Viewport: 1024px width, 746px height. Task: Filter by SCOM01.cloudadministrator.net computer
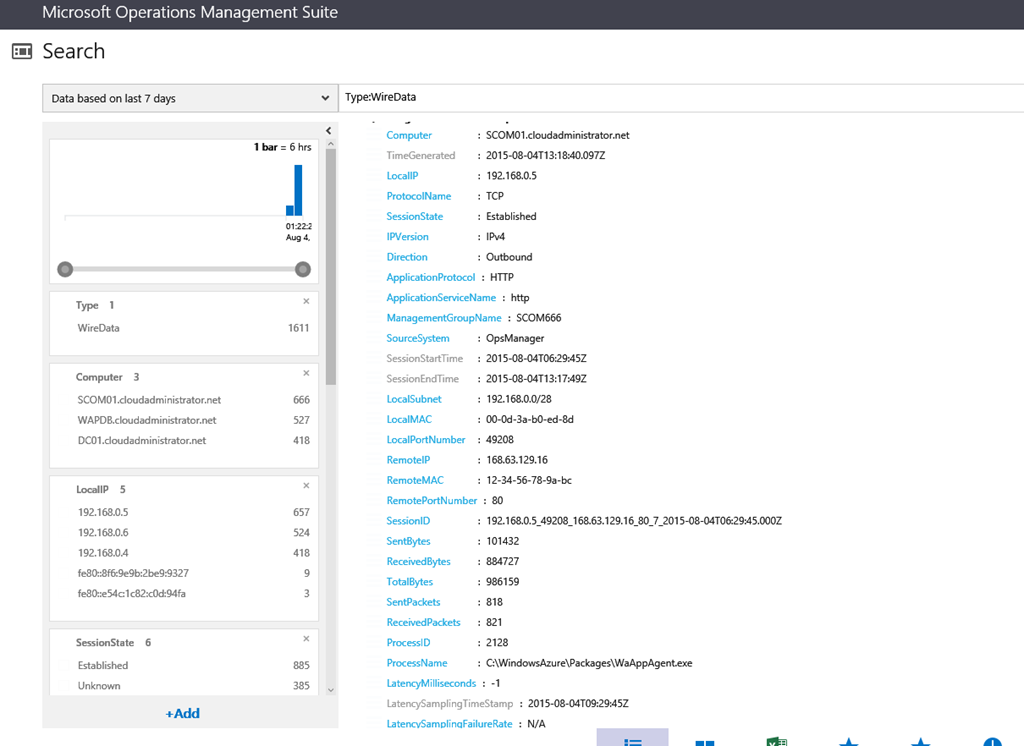[x=149, y=400]
